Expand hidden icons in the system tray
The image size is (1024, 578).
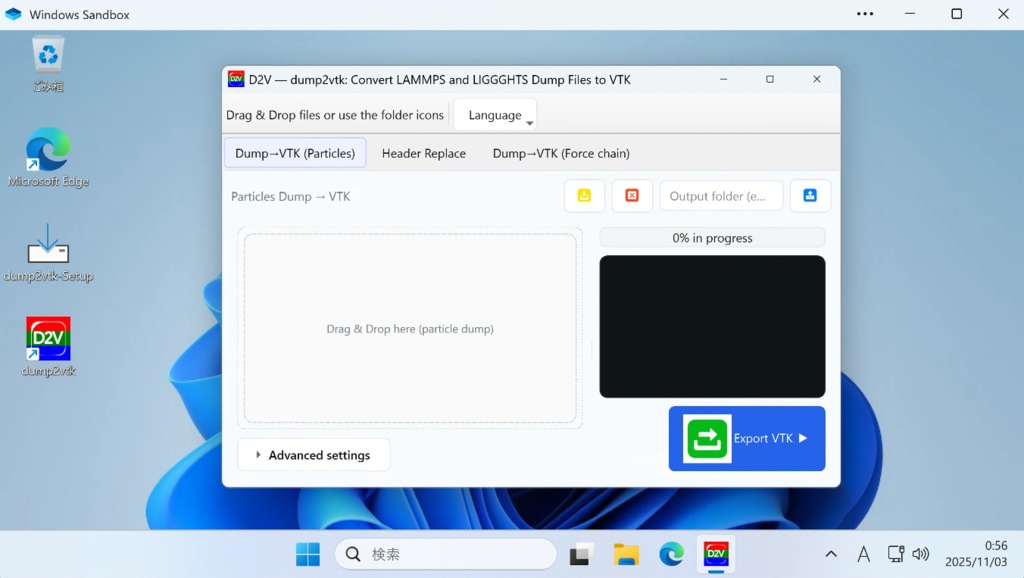pyautogui.click(x=831, y=553)
